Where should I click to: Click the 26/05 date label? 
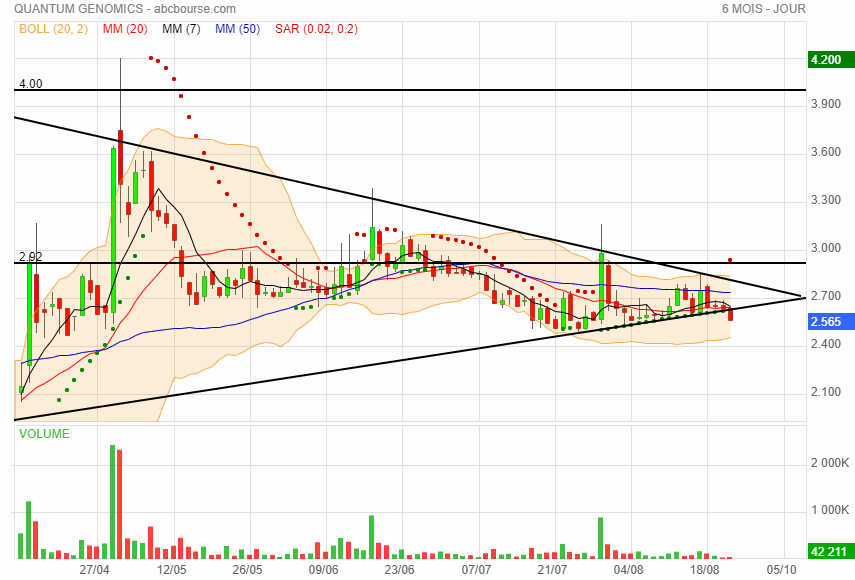(x=247, y=570)
